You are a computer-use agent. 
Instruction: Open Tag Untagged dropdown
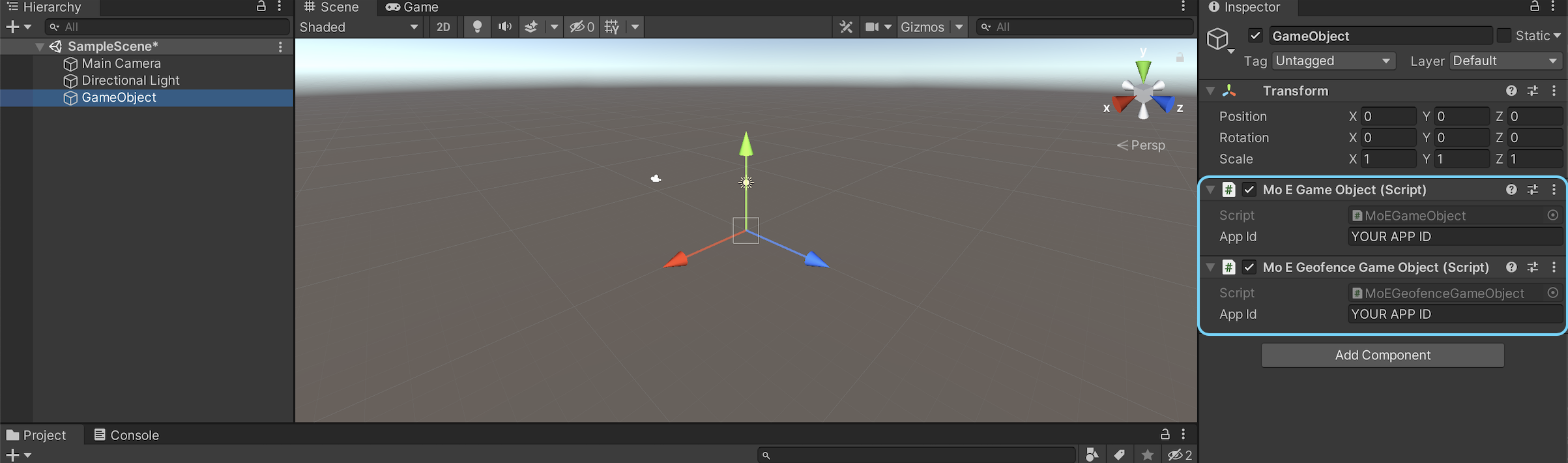(1333, 61)
